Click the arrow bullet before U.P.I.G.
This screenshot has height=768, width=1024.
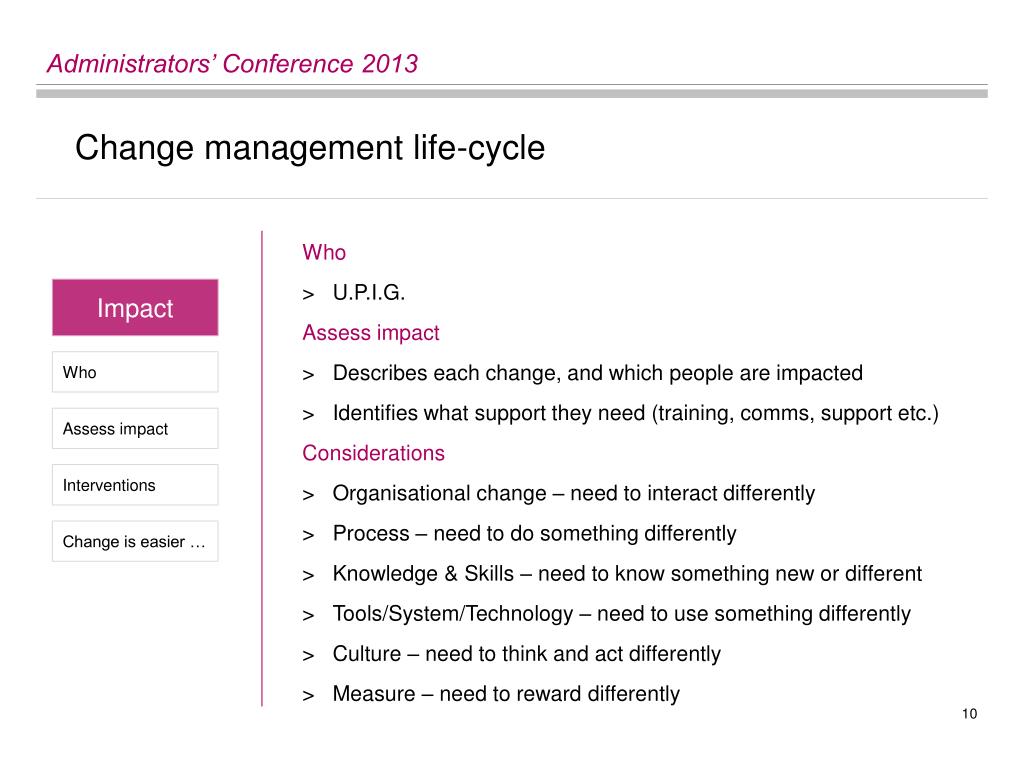pyautogui.click(x=308, y=295)
